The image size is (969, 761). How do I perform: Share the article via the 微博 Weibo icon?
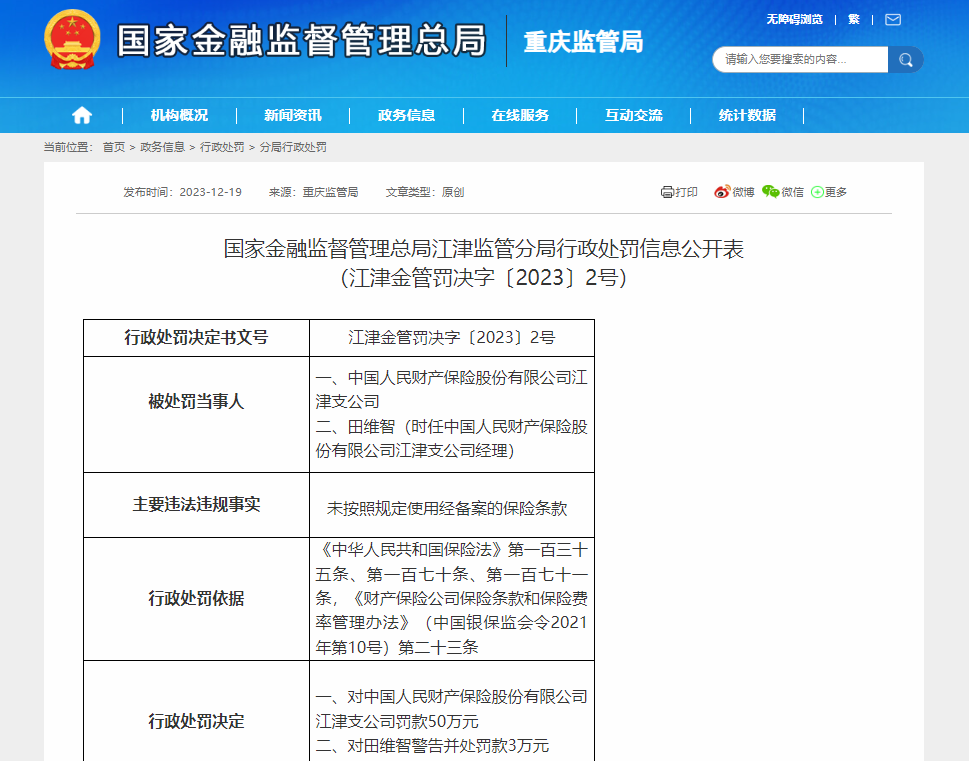click(723, 192)
